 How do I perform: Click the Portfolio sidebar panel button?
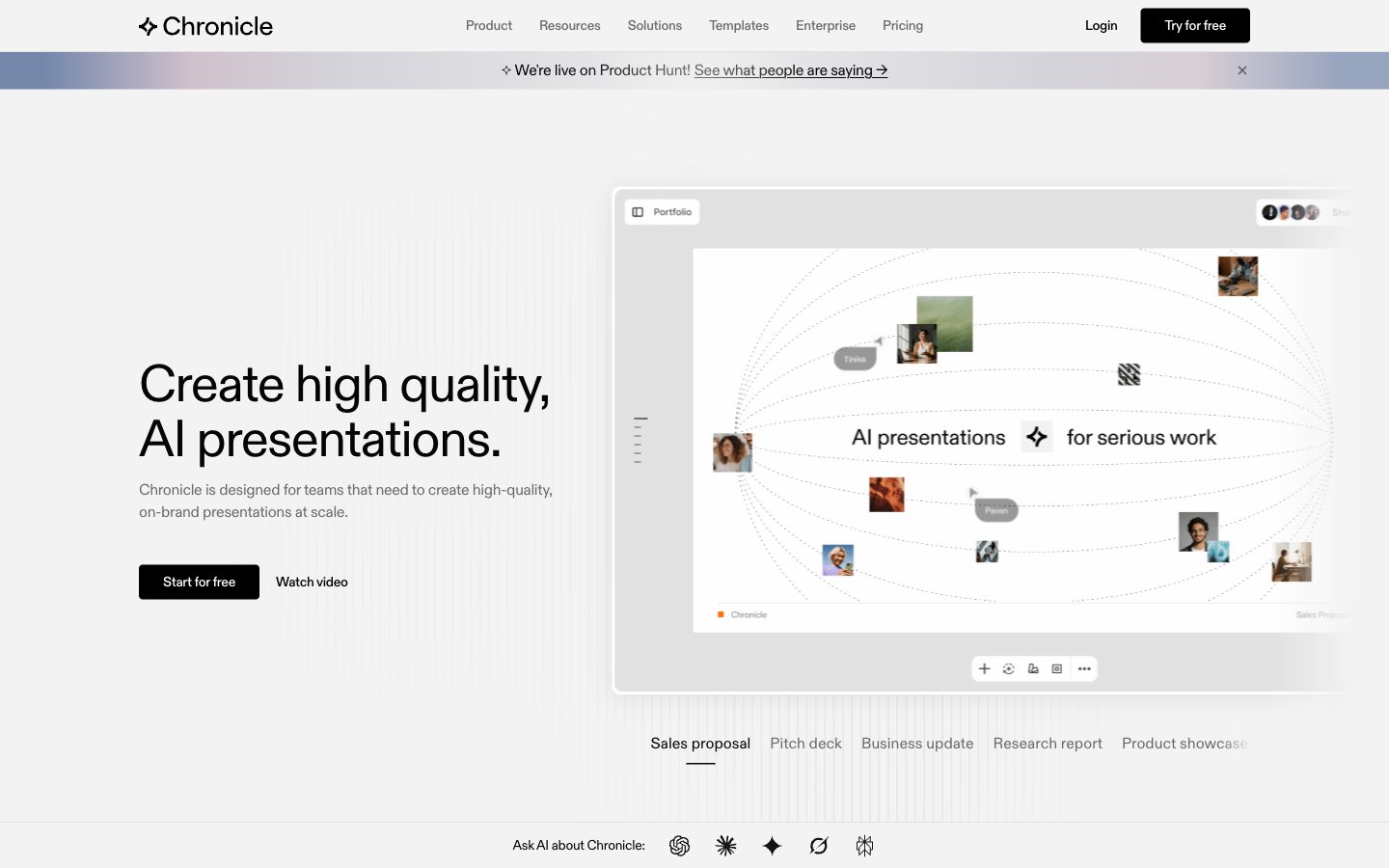tap(662, 212)
